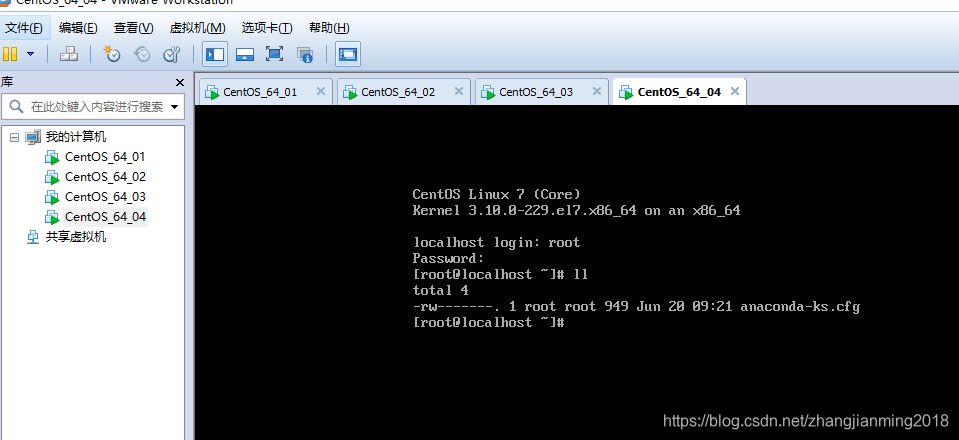Image resolution: width=959 pixels, height=440 pixels.
Task: Select CentOS_64_04 in the library tree
Action: (x=105, y=217)
